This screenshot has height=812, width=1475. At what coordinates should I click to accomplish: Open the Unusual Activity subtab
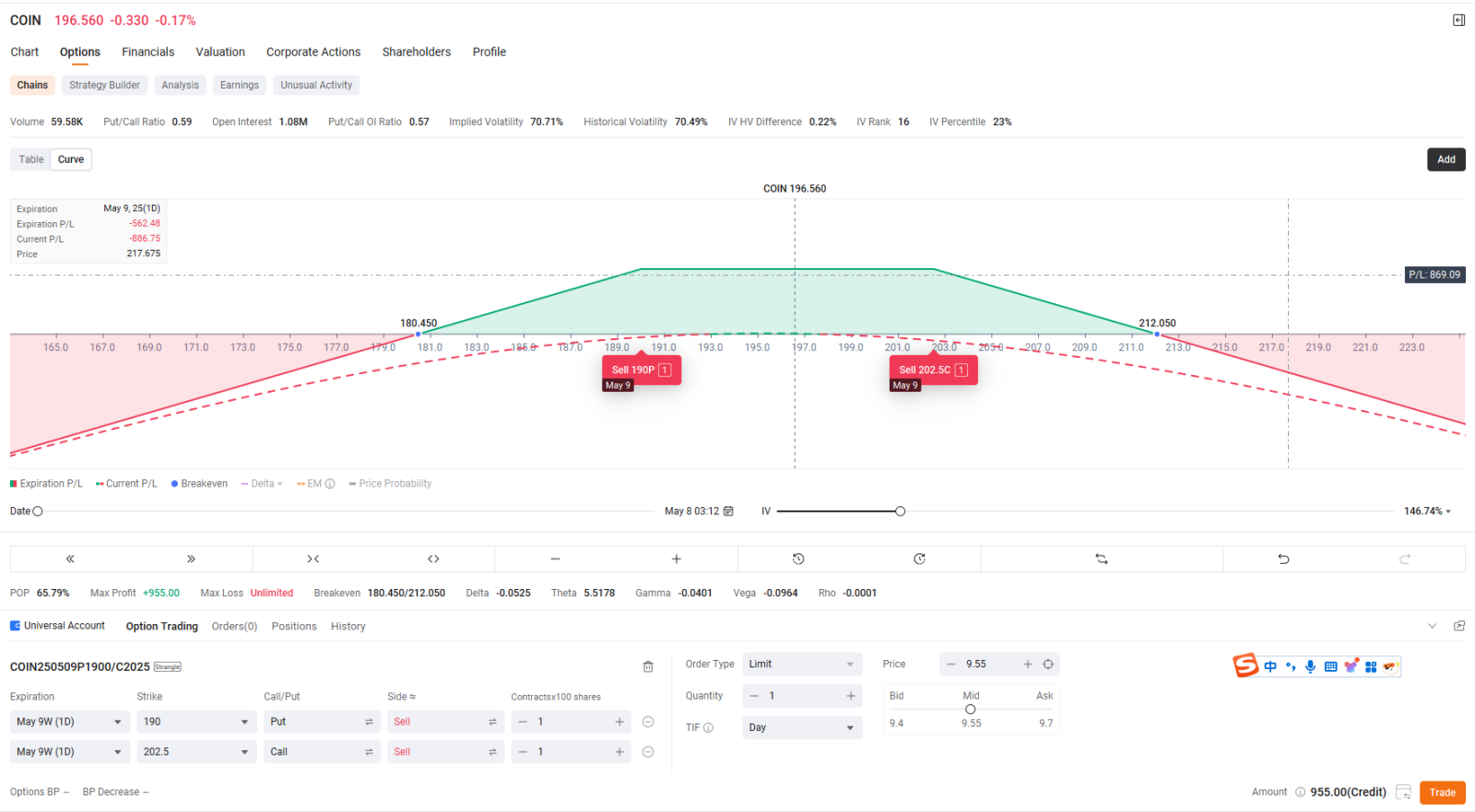point(316,85)
